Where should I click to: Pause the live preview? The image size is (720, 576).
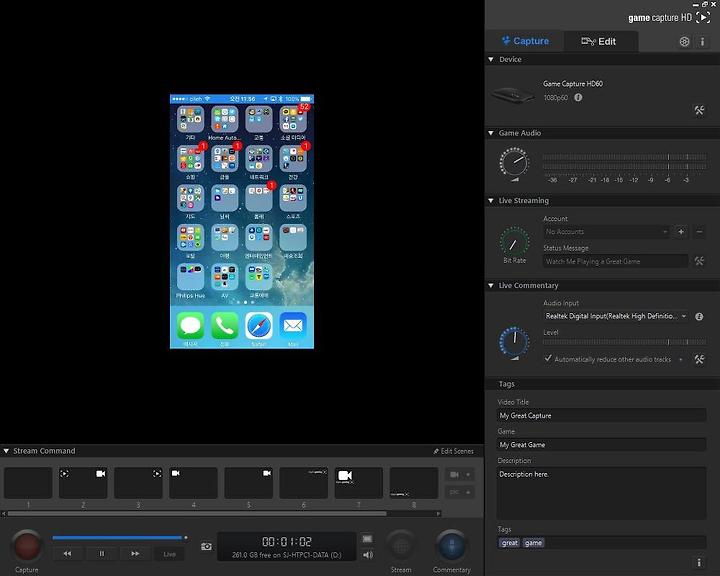101,554
